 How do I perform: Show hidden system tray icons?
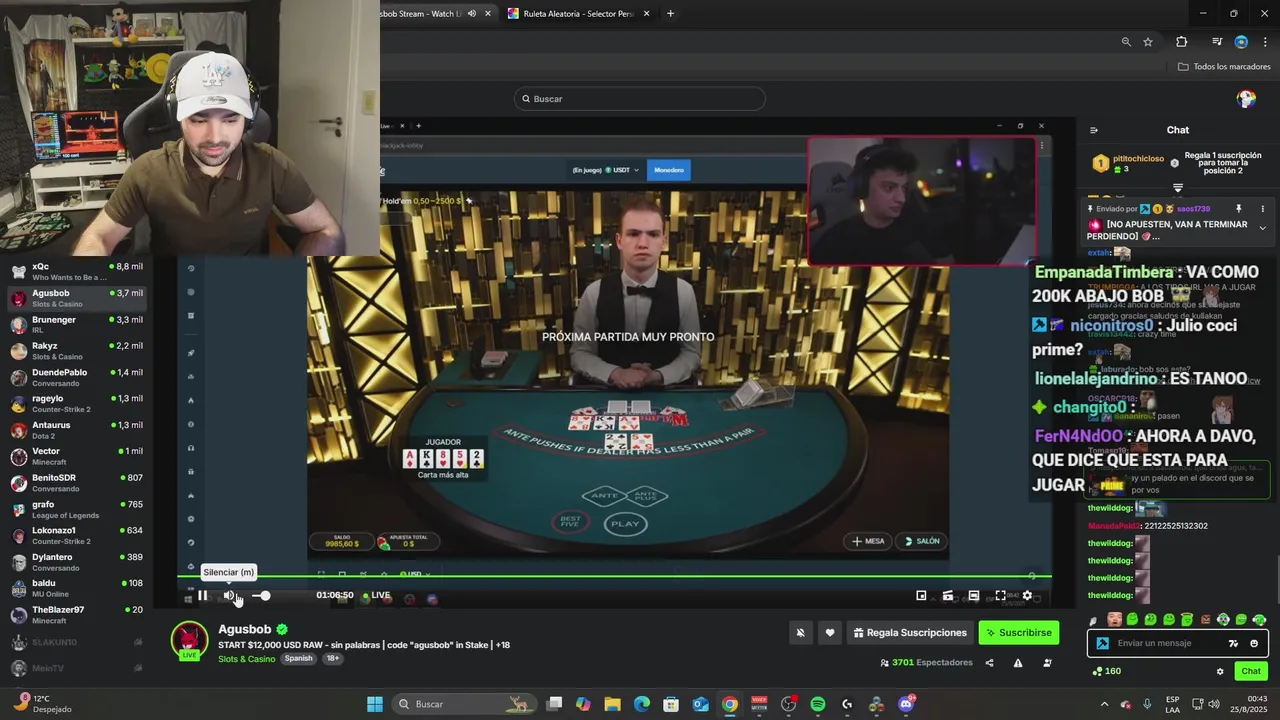click(1104, 704)
